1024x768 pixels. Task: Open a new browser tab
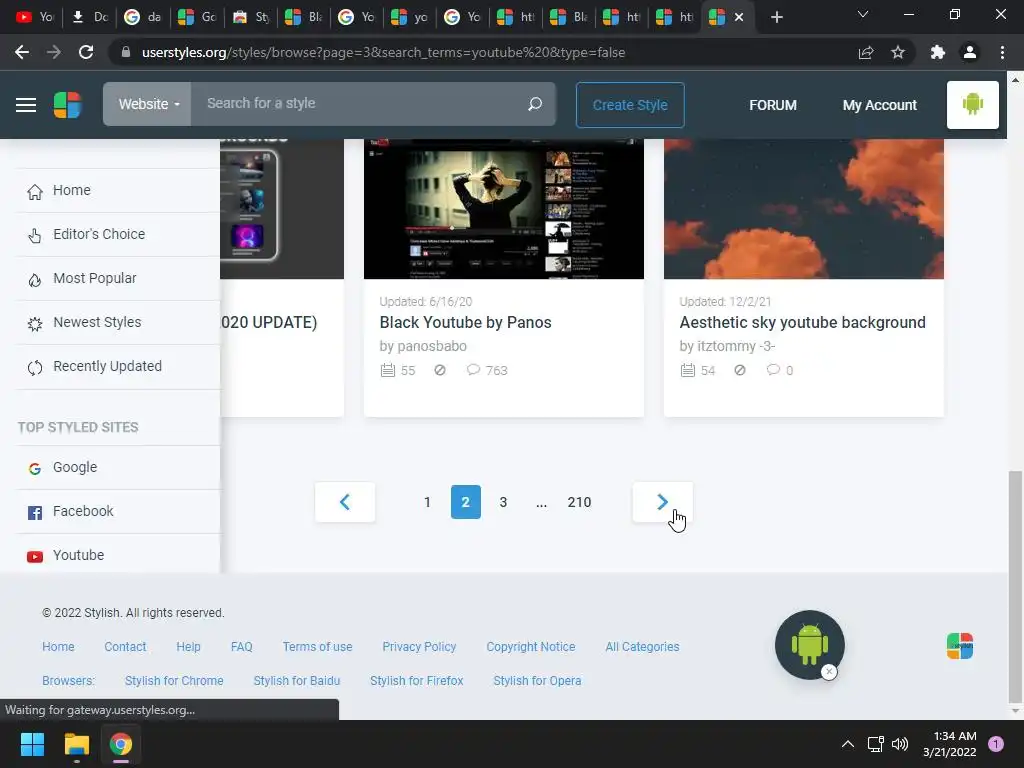tap(776, 17)
